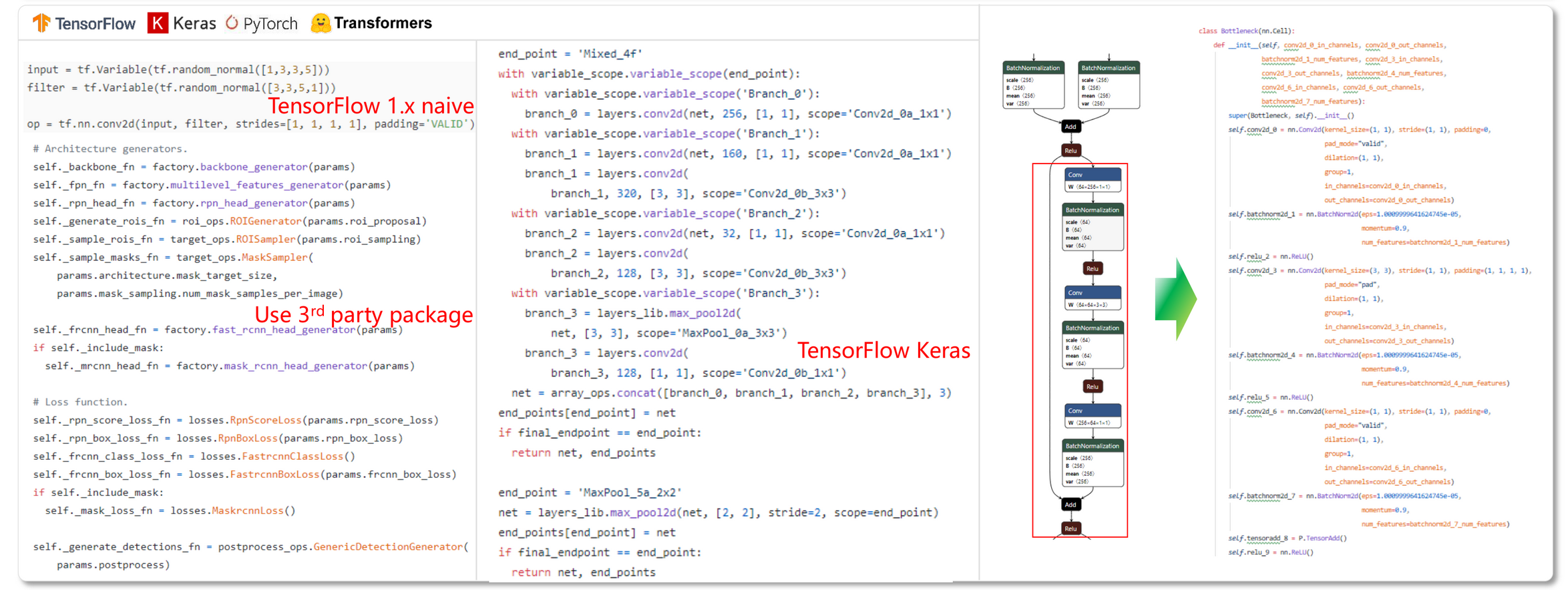Click the Relu node above the last Conv node
Image resolution: width=1568 pixels, height=590 pixels.
[x=1093, y=386]
